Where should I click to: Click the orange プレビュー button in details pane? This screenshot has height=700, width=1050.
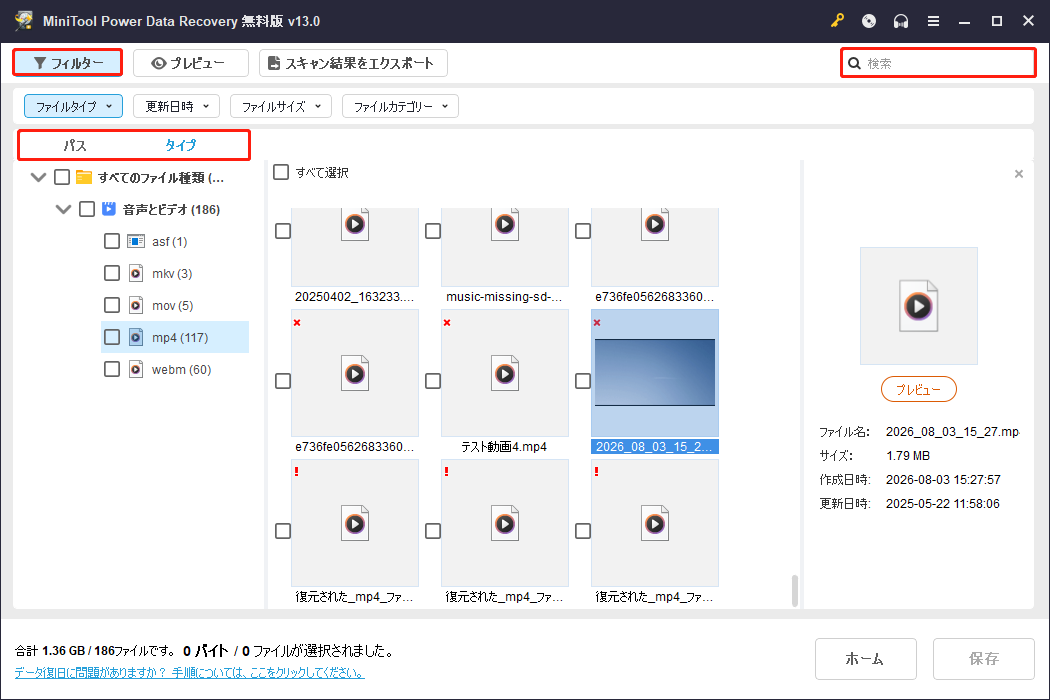tap(918, 389)
